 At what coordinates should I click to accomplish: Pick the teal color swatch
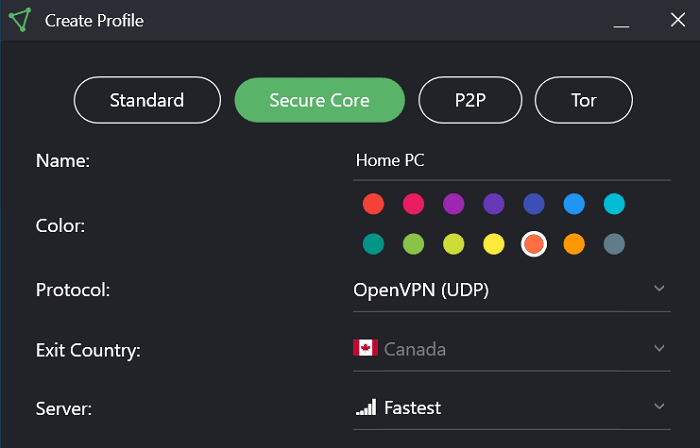click(373, 244)
